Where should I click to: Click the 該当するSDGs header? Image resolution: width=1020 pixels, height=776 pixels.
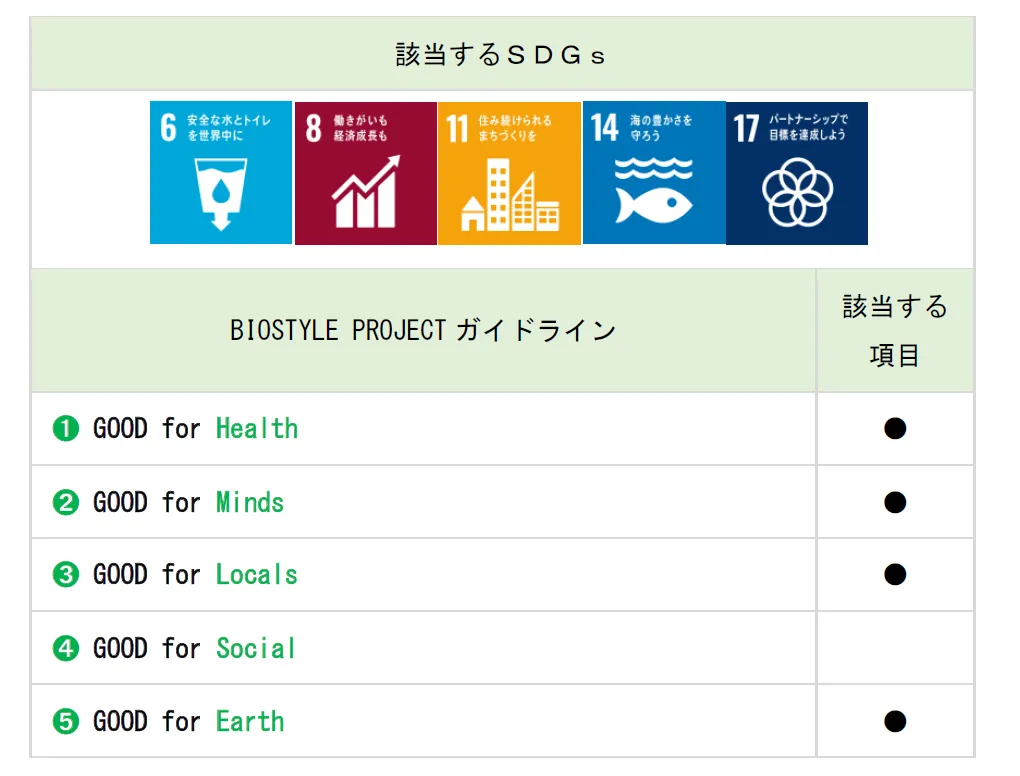(x=501, y=55)
